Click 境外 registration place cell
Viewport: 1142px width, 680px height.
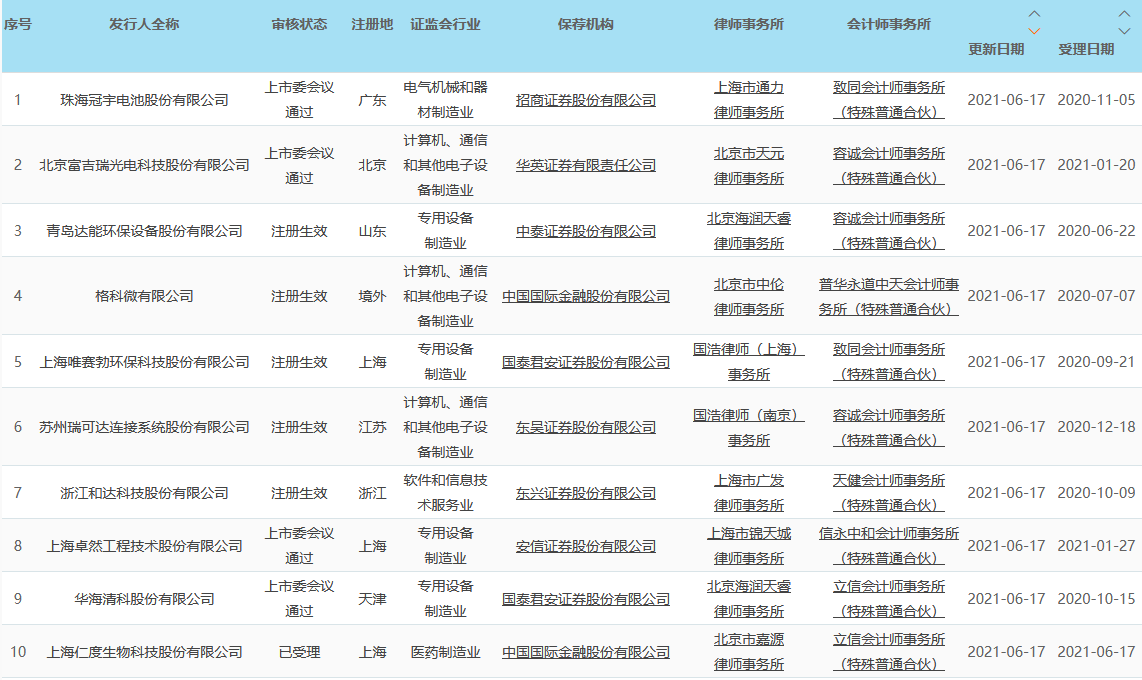point(372,296)
